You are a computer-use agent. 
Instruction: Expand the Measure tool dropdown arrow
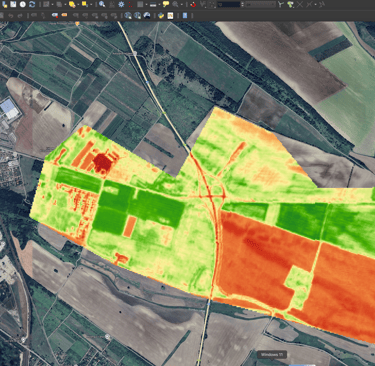point(159,5)
